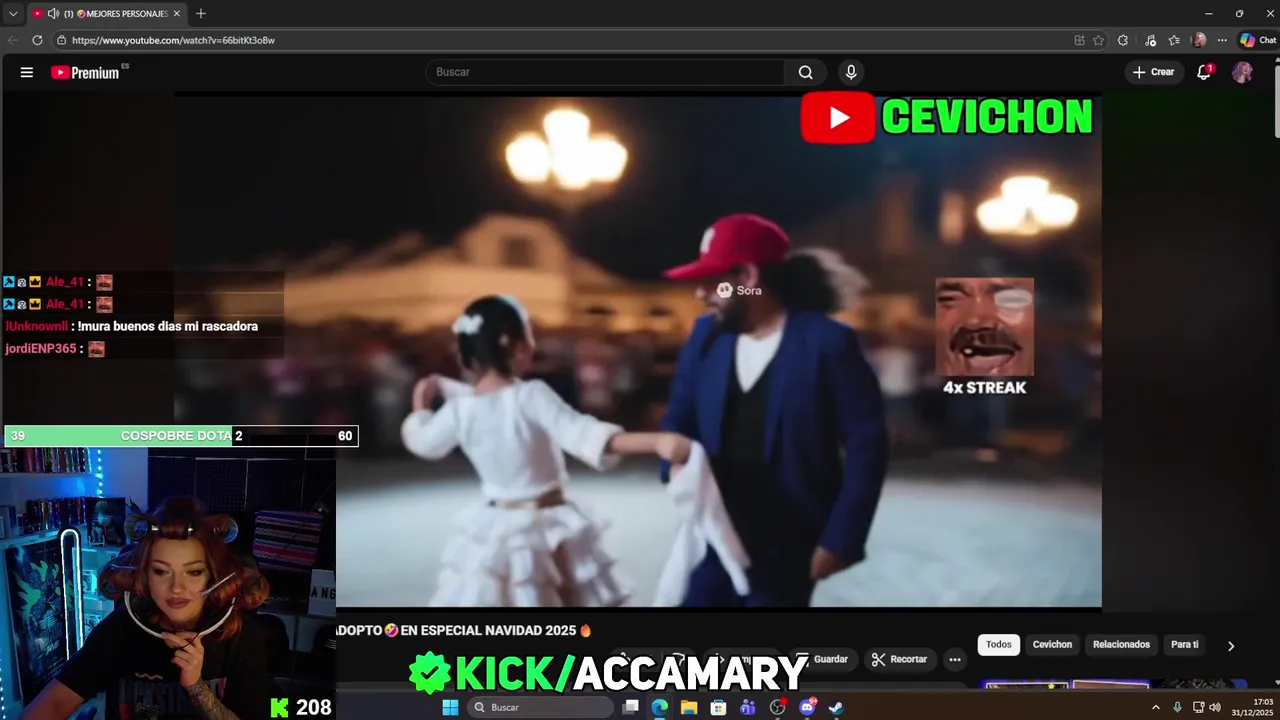Image resolution: width=1280 pixels, height=720 pixels.
Task: Open the Windows Start menu
Action: point(450,707)
